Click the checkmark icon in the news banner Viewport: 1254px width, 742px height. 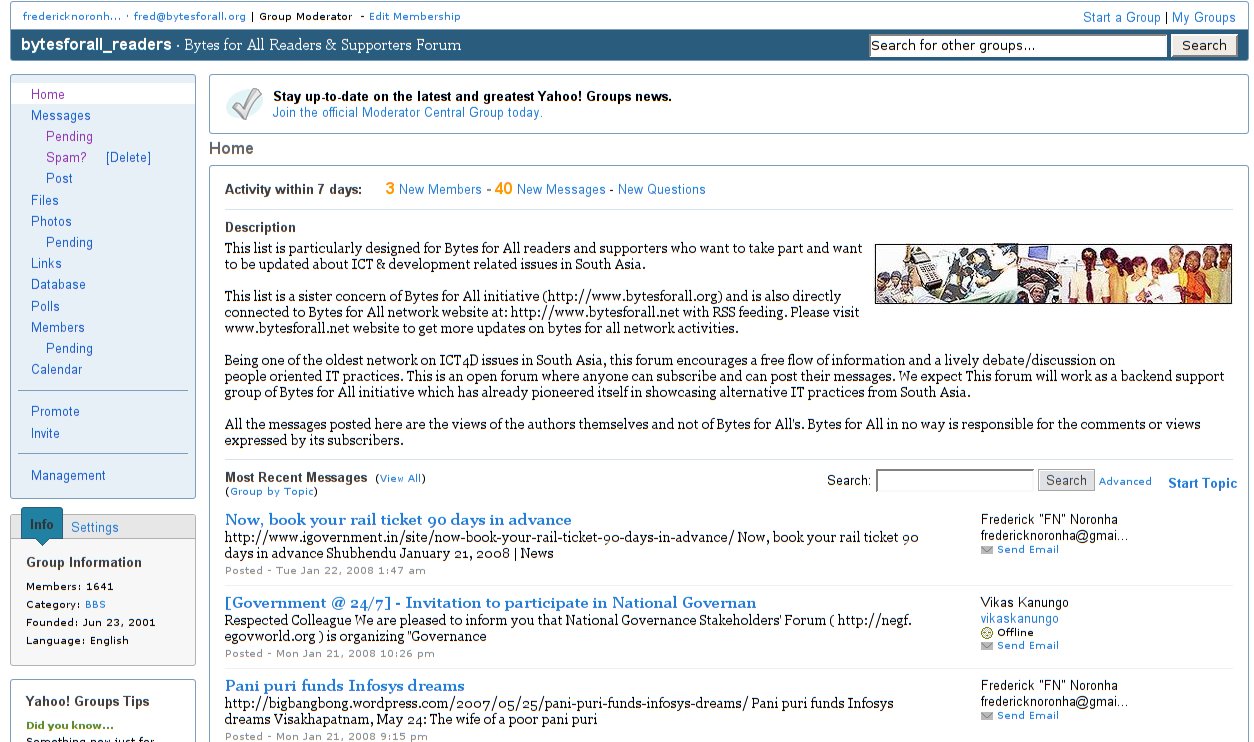pyautogui.click(x=244, y=104)
